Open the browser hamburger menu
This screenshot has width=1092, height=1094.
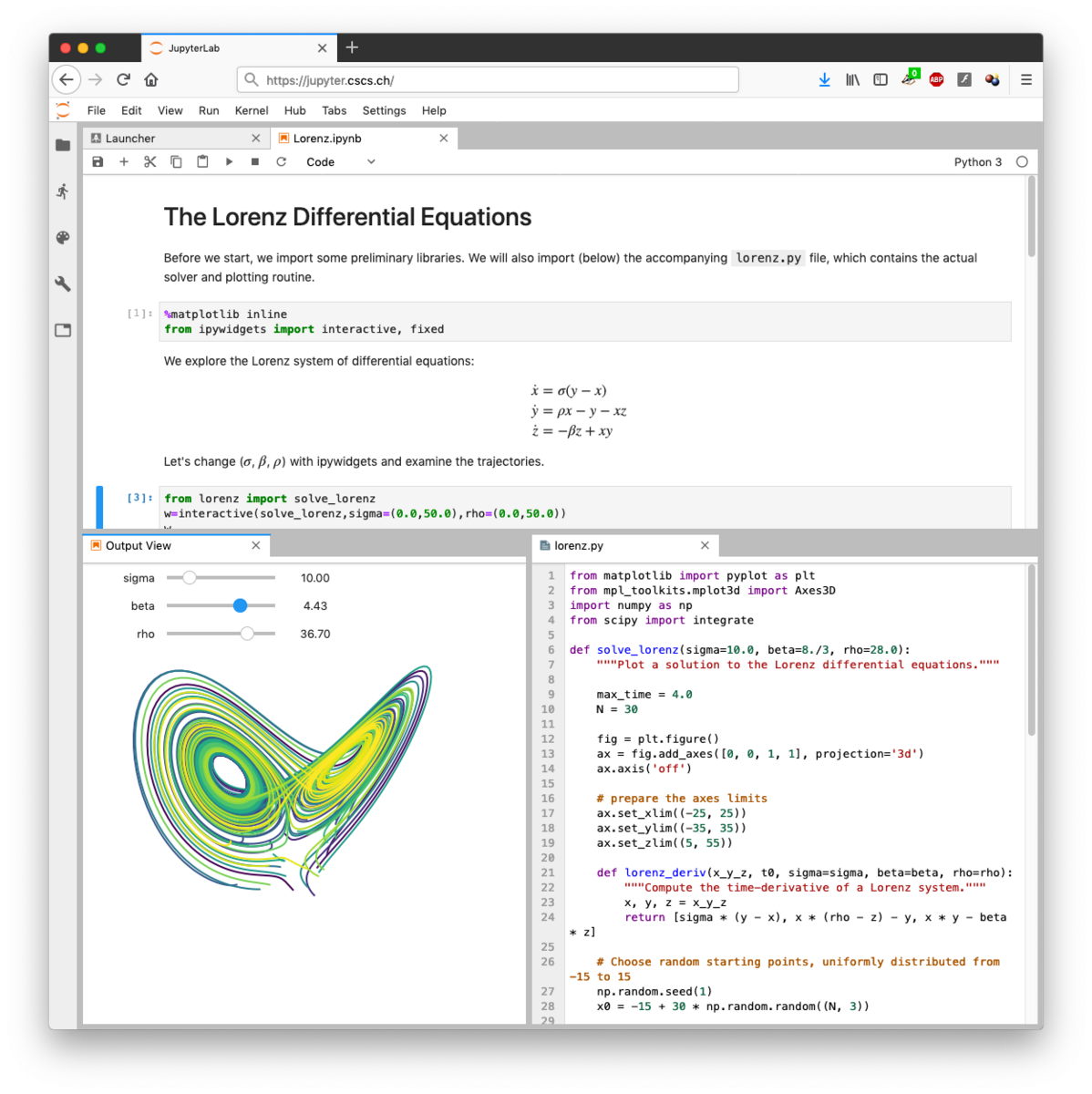click(1026, 80)
